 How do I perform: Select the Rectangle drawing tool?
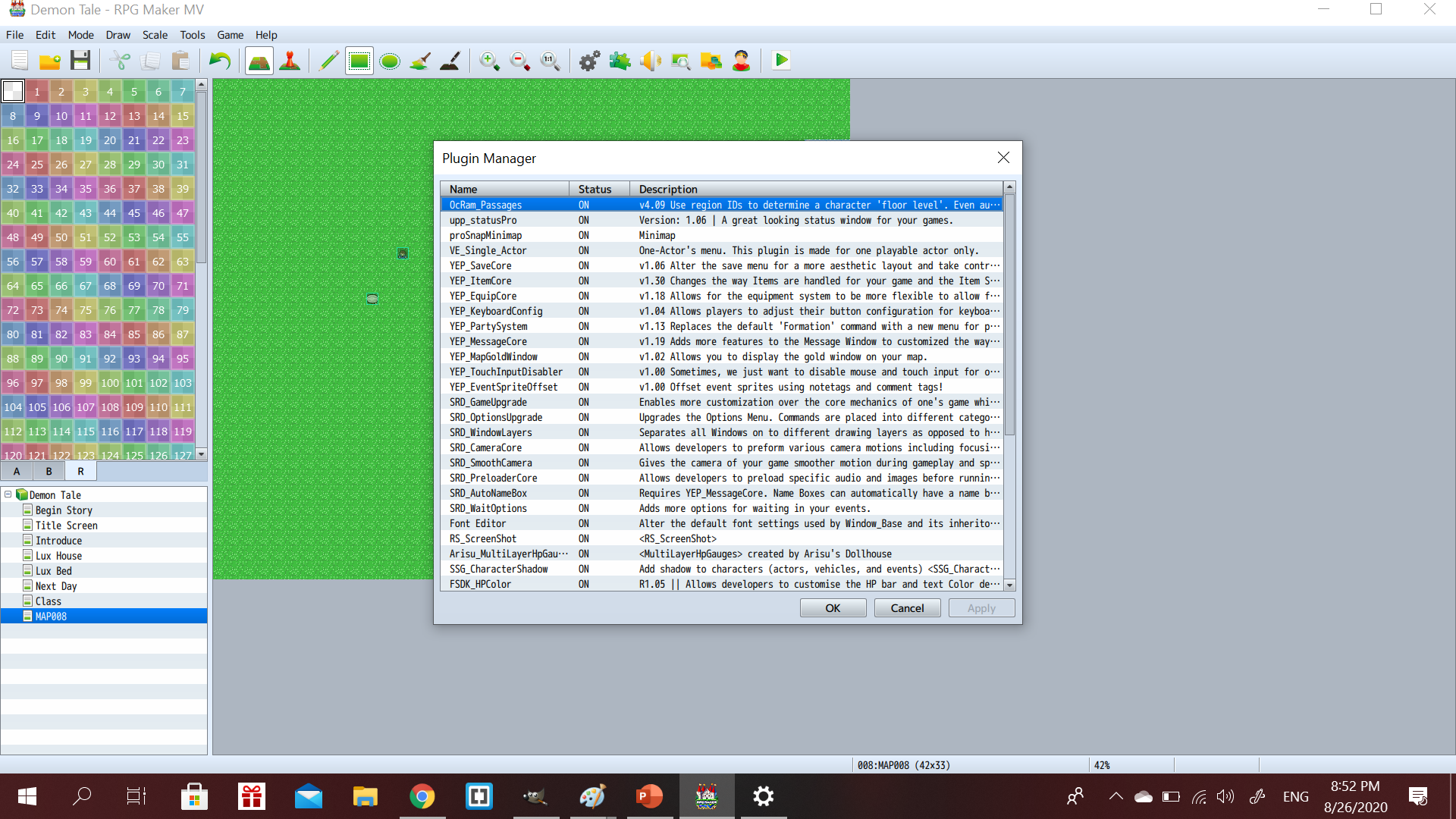point(359,61)
